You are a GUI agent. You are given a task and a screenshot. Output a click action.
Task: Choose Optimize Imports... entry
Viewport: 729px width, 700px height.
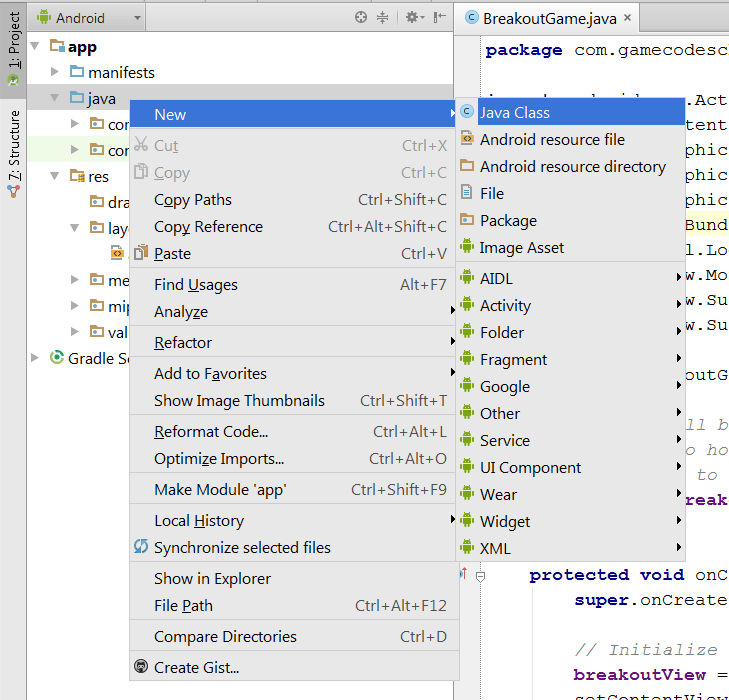(x=293, y=458)
